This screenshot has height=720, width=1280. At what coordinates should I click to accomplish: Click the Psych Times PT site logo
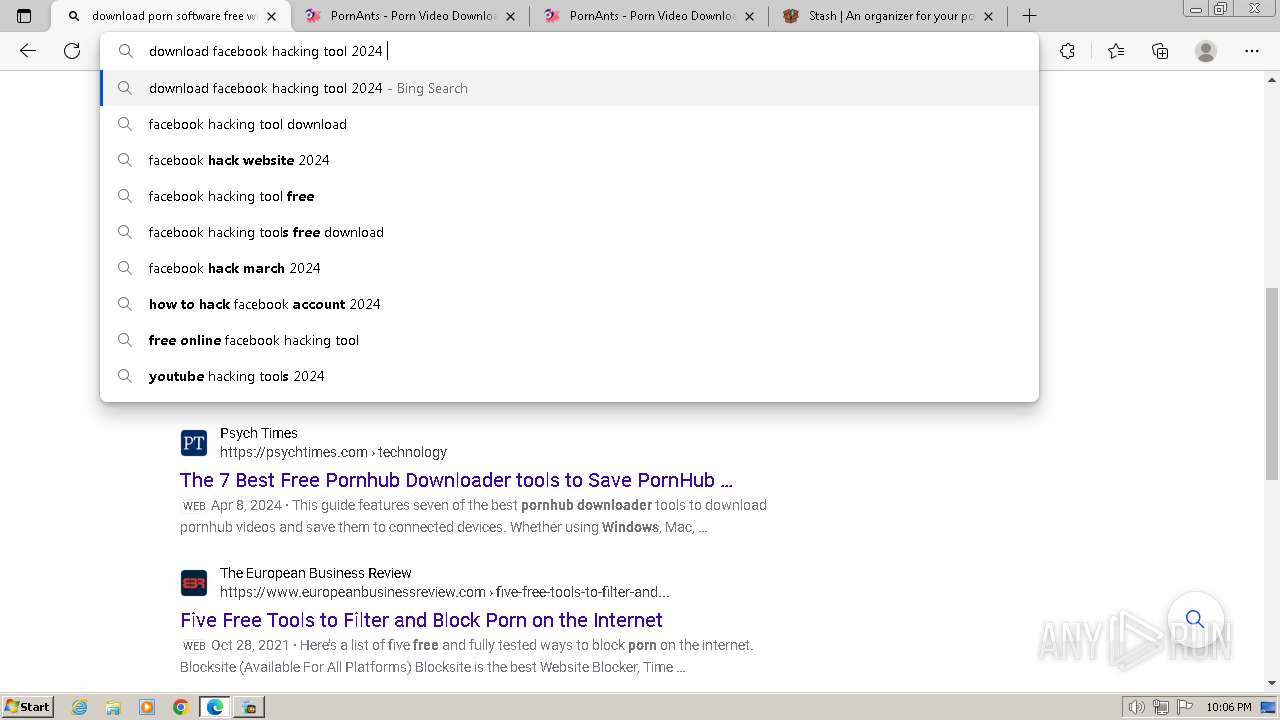(194, 442)
